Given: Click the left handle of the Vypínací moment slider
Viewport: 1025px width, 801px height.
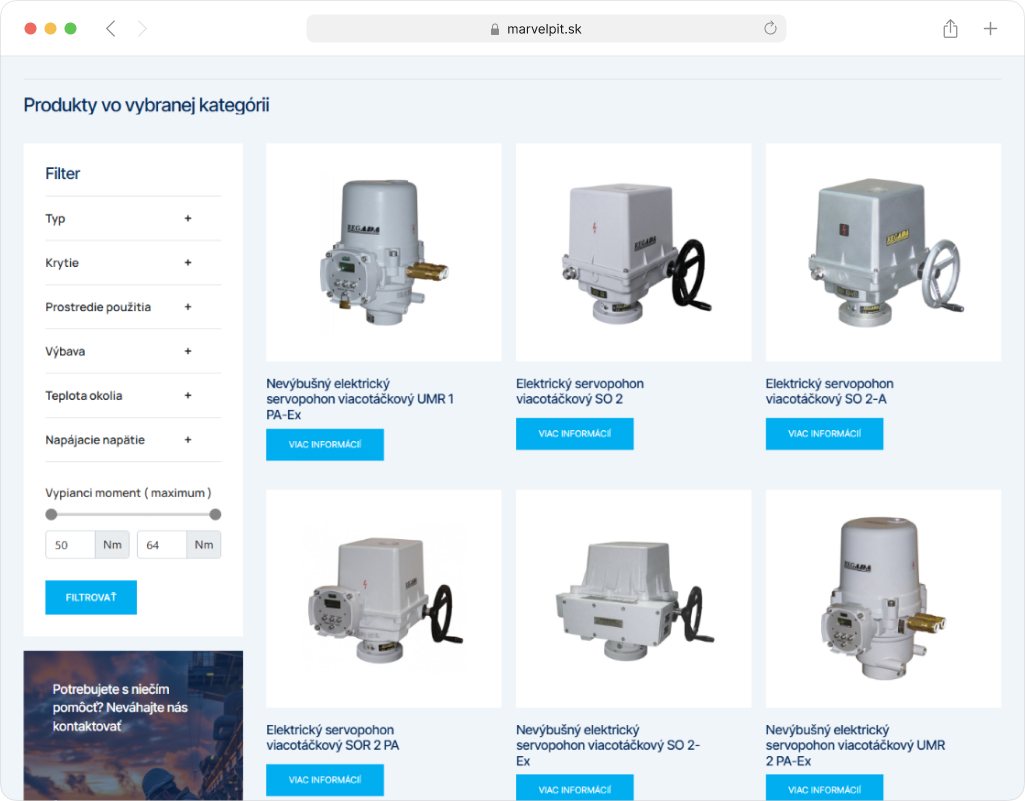Looking at the screenshot, I should pyautogui.click(x=51, y=515).
